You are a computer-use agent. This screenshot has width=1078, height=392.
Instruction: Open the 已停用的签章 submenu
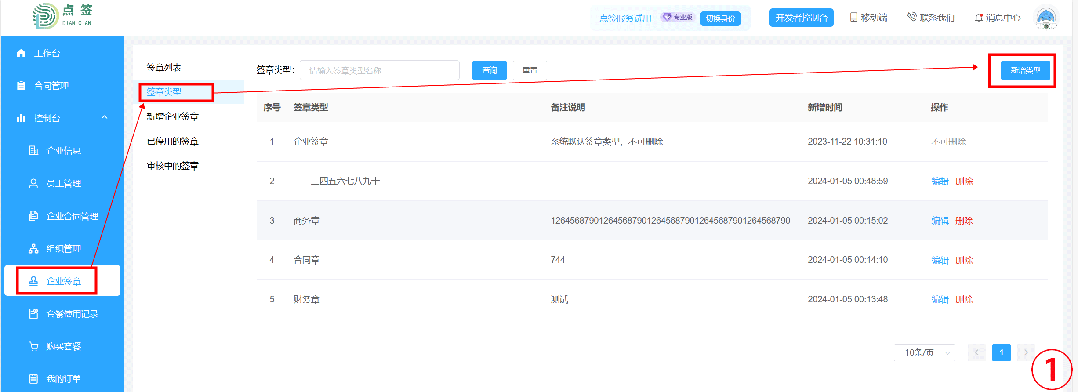tap(173, 141)
